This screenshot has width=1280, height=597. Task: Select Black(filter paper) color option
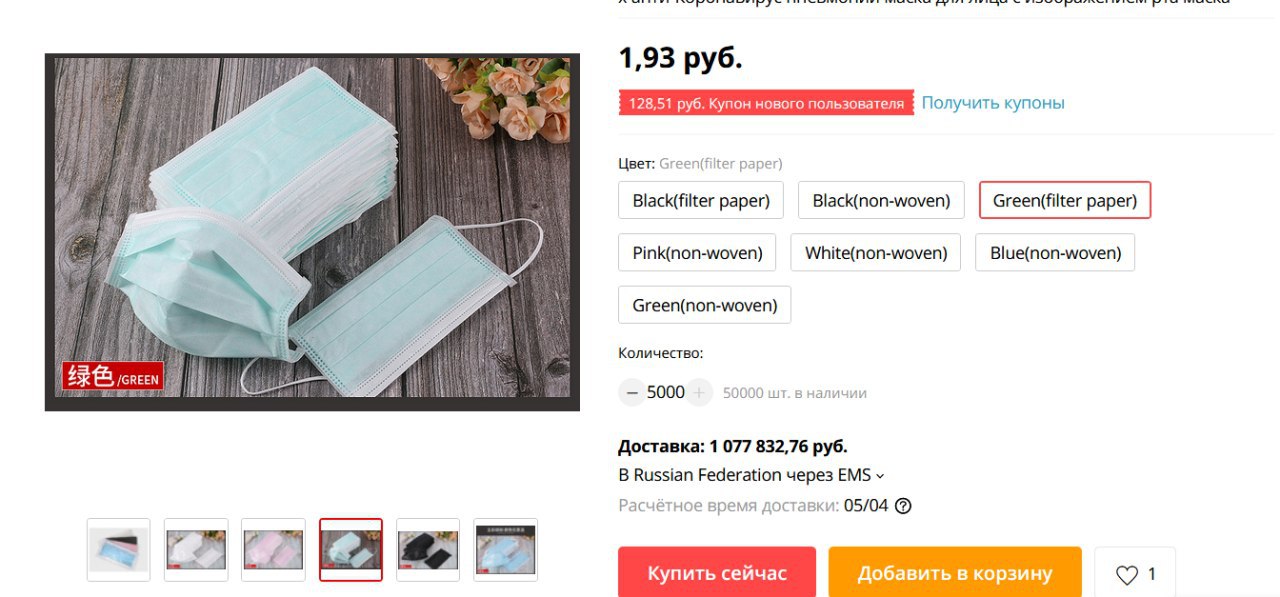click(701, 200)
